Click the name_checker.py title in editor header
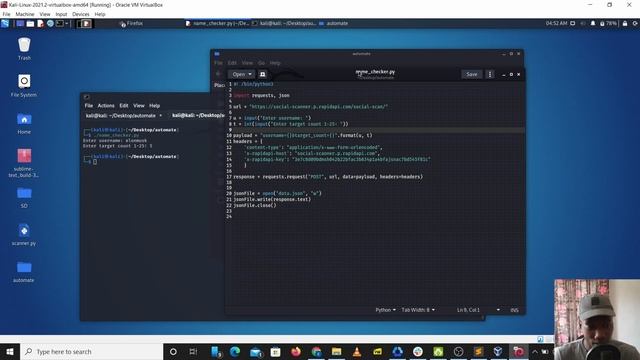640x360 pixels. tap(375, 72)
